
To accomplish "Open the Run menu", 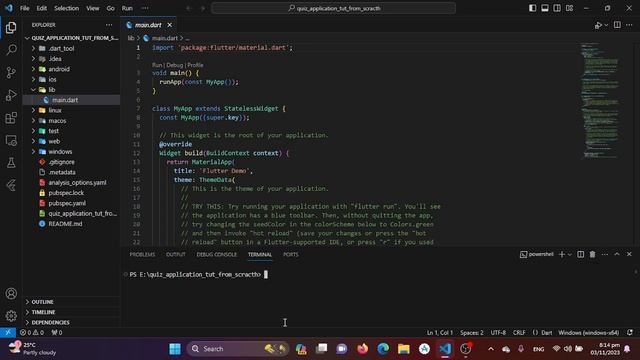I will tap(127, 8).
